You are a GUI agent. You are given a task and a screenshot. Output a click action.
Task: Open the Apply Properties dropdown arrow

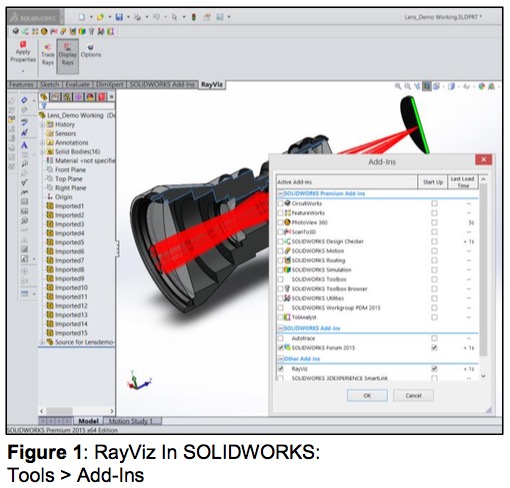[23, 71]
